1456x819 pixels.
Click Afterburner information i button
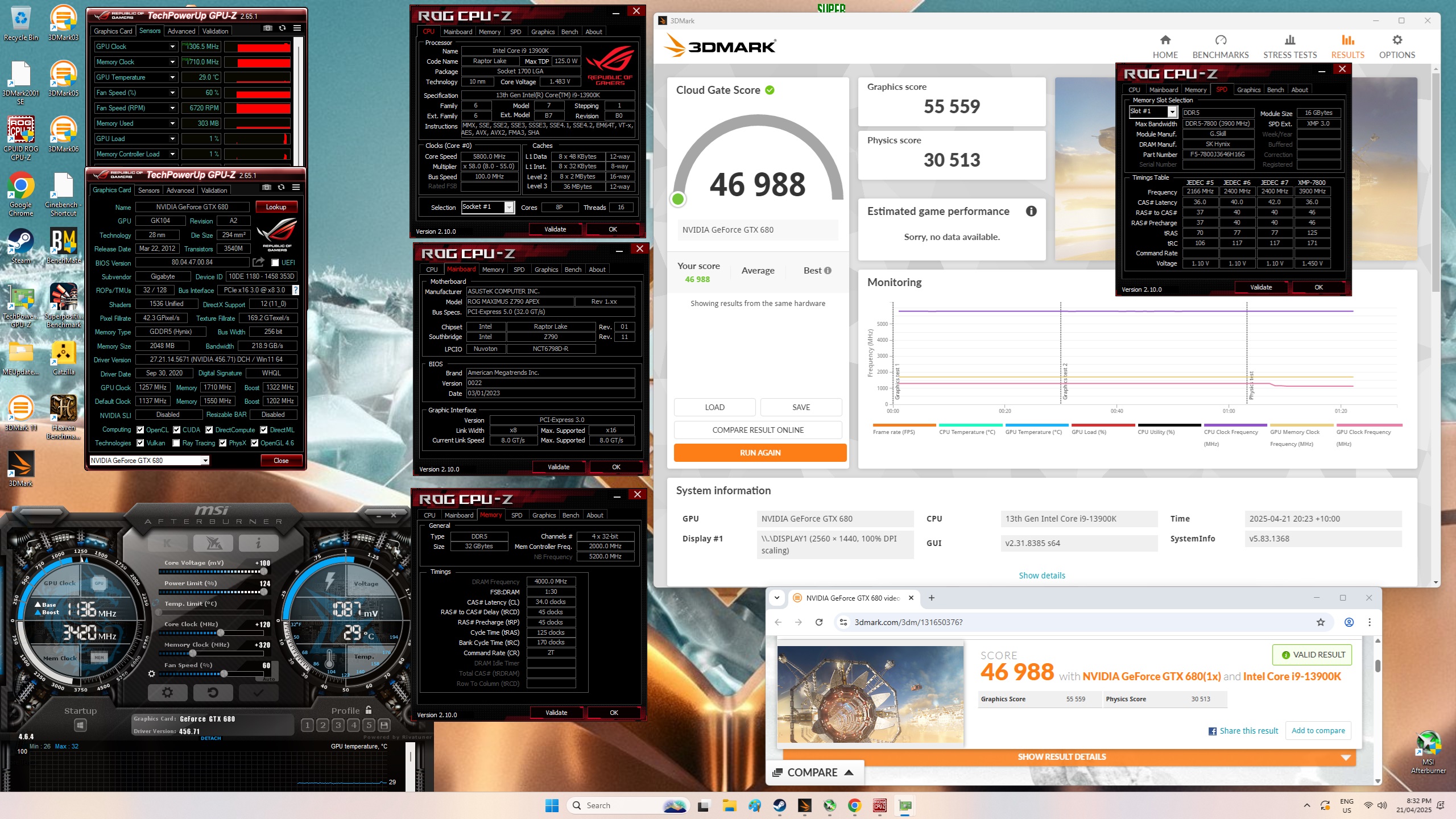click(258, 543)
